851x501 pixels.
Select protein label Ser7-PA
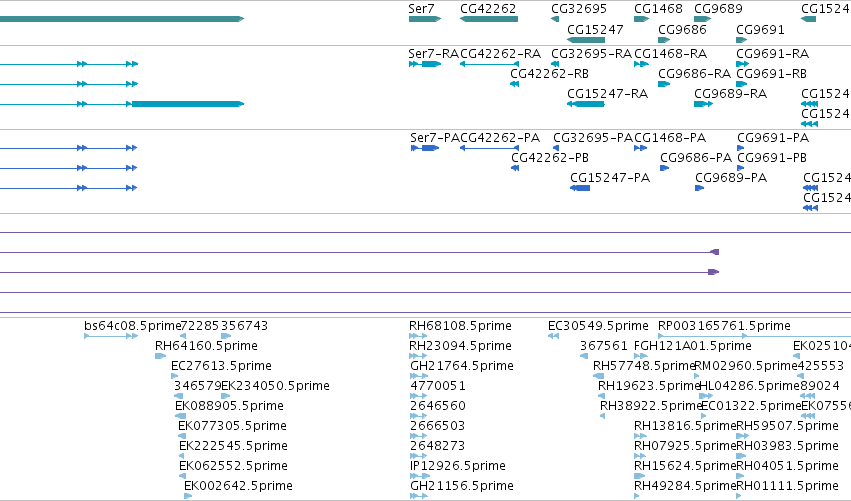[435, 138]
